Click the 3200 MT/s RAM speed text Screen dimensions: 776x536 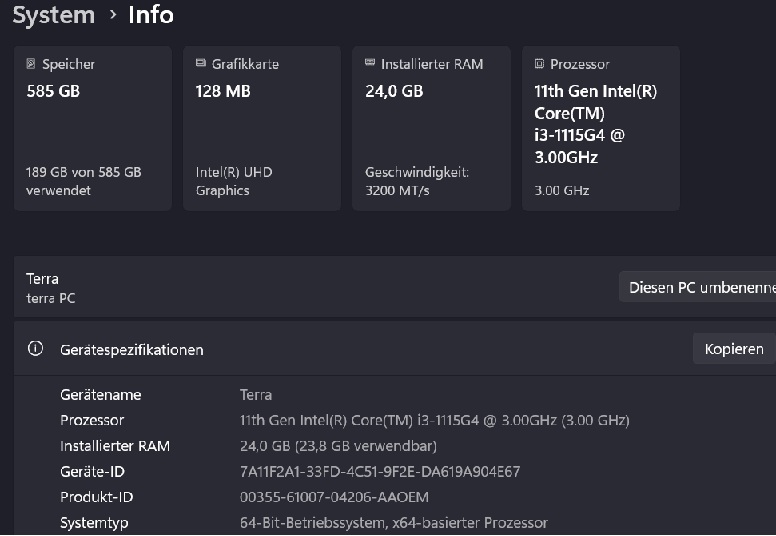coord(397,190)
